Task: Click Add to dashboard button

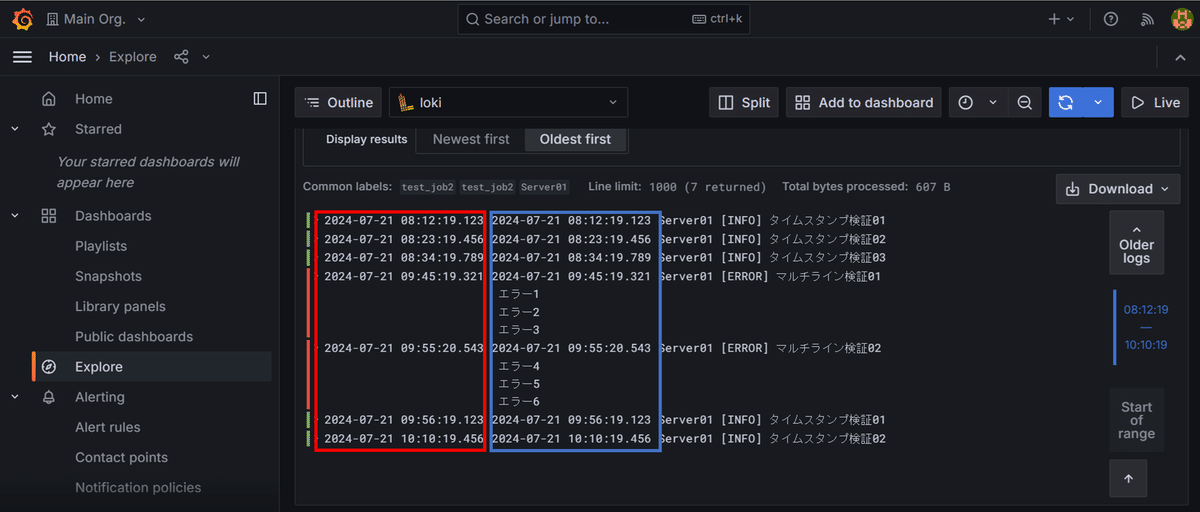Action: tap(864, 102)
